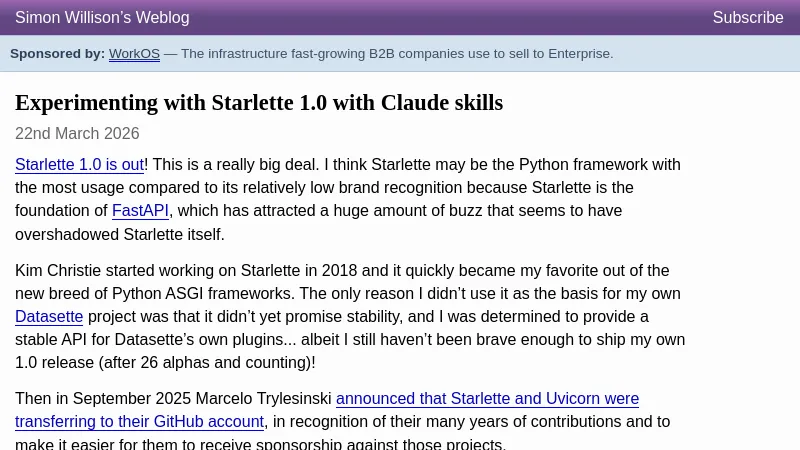Screen dimensions: 800x450
Task: Click the date 22nd March 2026
Action: pos(77,134)
